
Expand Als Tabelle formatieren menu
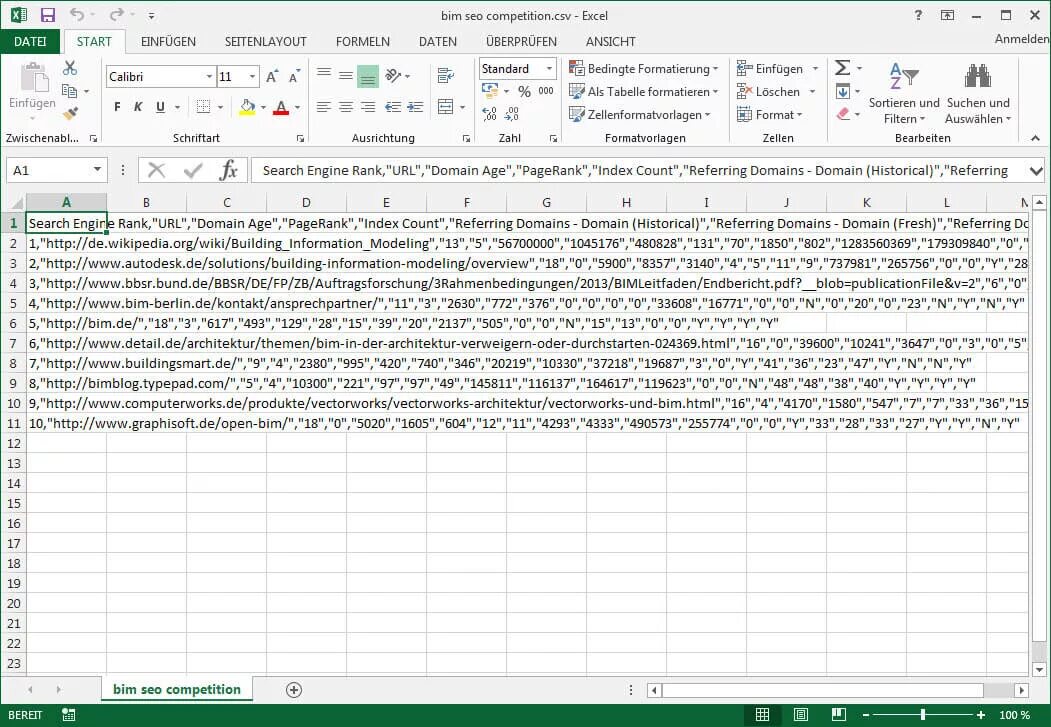(643, 91)
